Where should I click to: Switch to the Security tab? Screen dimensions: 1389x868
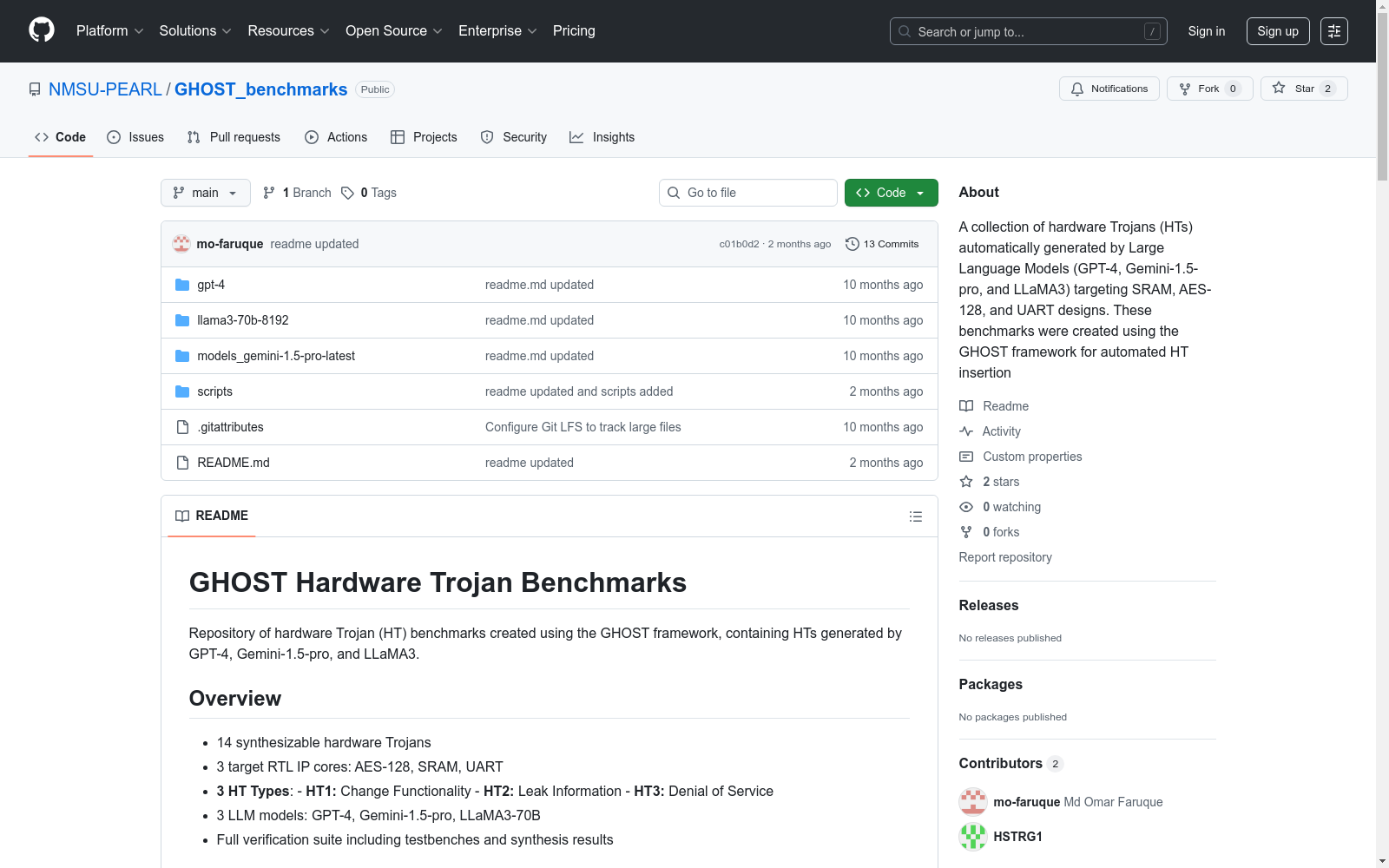pos(514,137)
